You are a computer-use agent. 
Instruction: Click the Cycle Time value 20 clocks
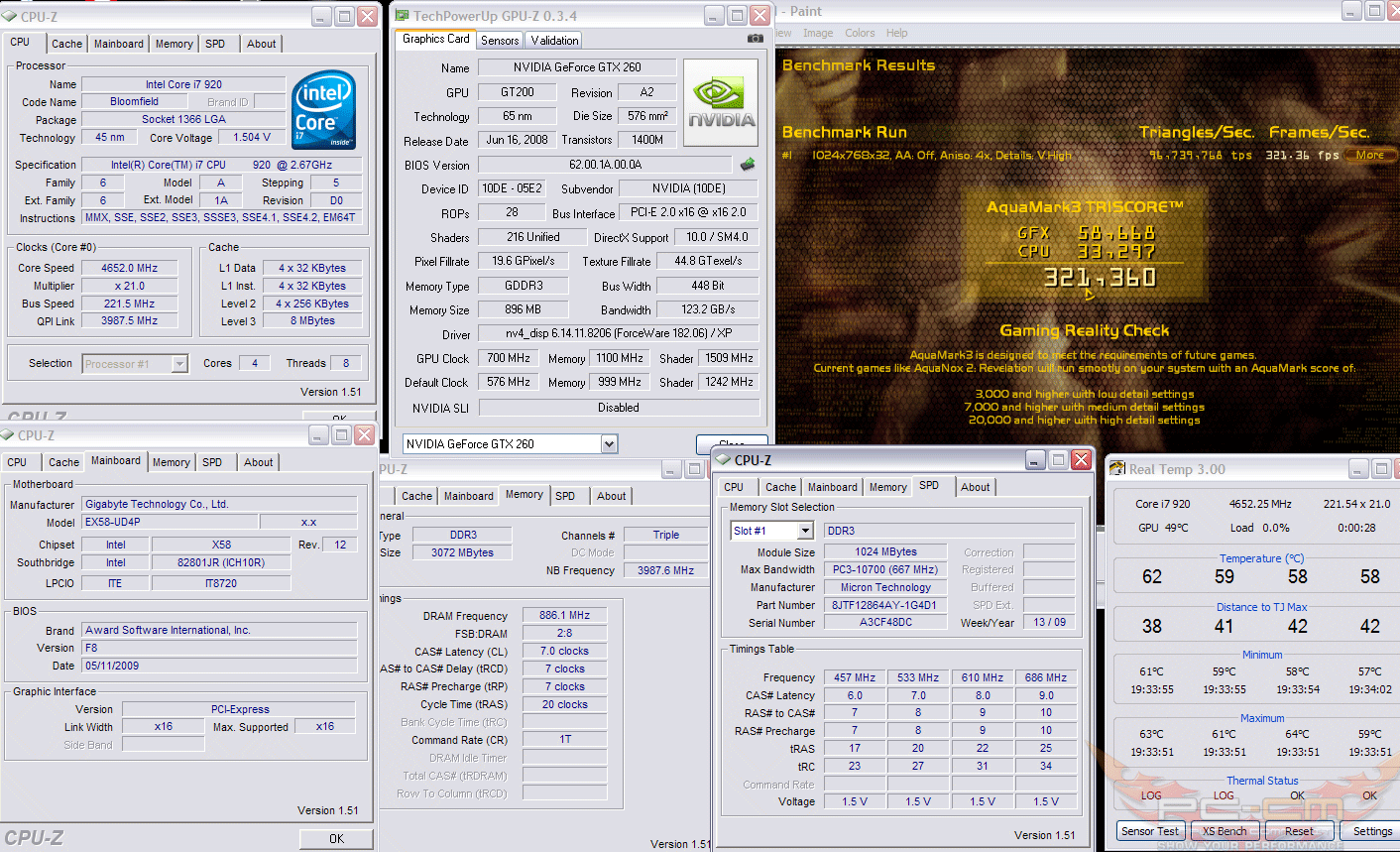565,704
